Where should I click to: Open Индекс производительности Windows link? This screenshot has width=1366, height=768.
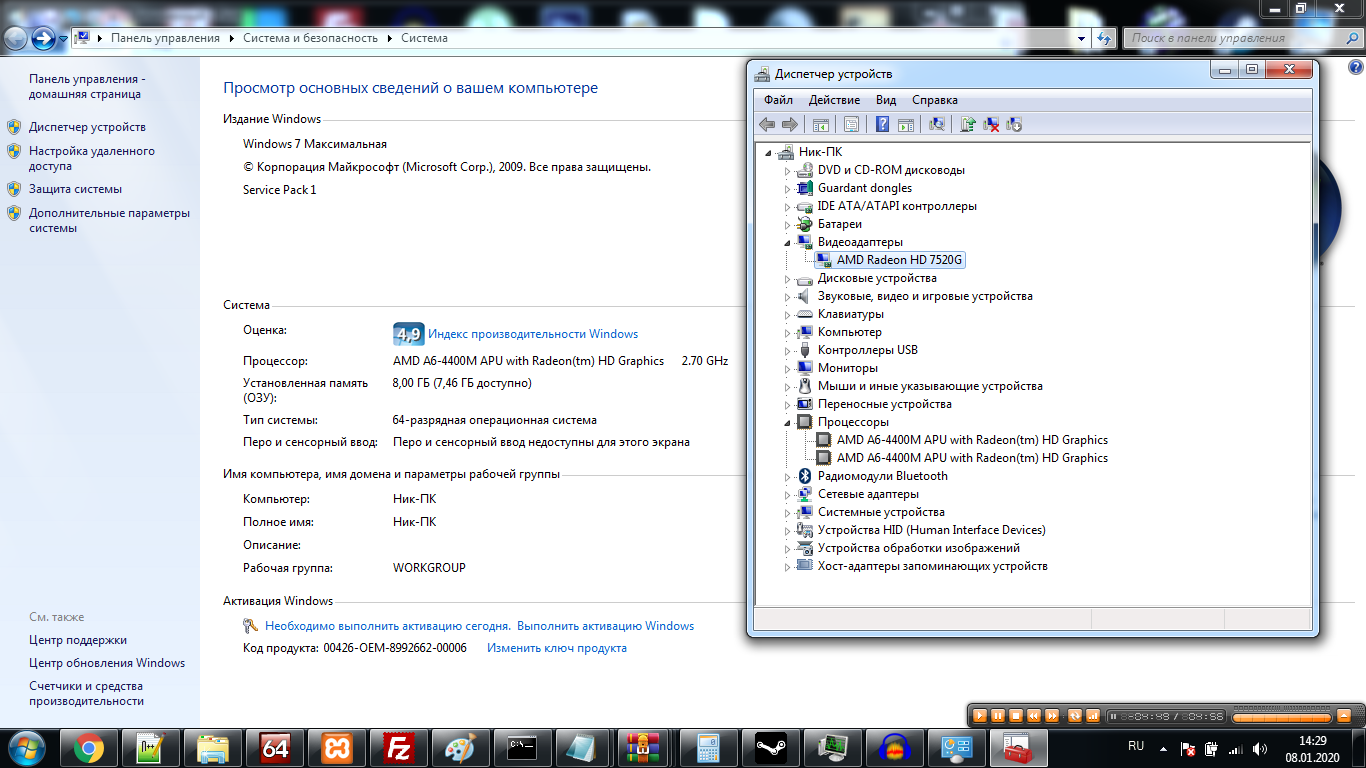533,334
